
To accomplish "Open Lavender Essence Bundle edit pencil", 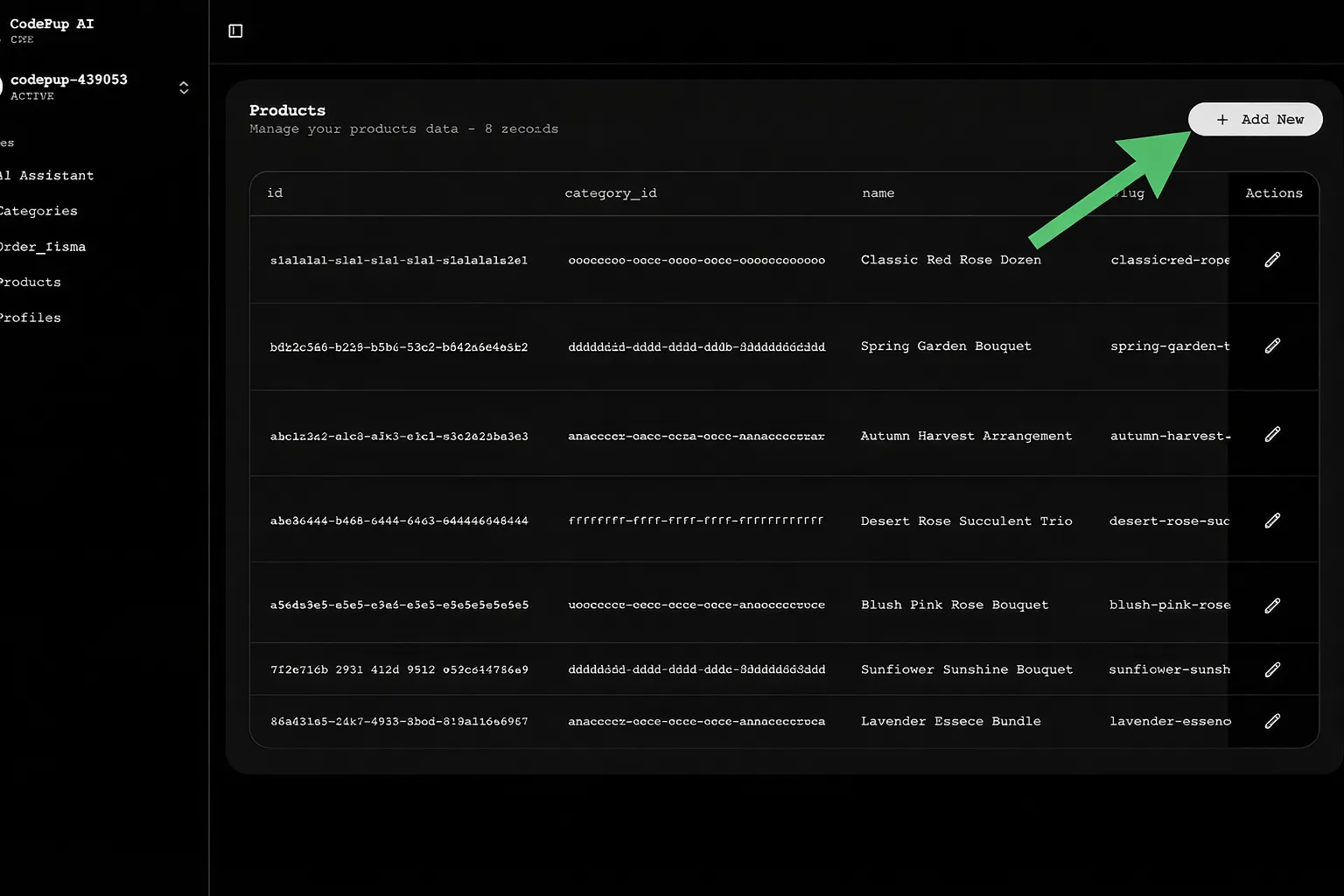I will click(1272, 720).
